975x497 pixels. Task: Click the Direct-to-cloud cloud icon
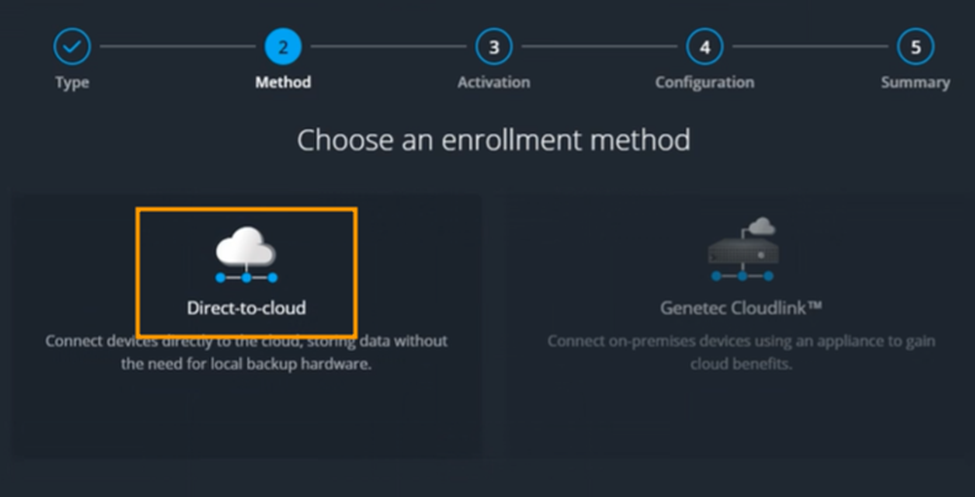click(246, 254)
